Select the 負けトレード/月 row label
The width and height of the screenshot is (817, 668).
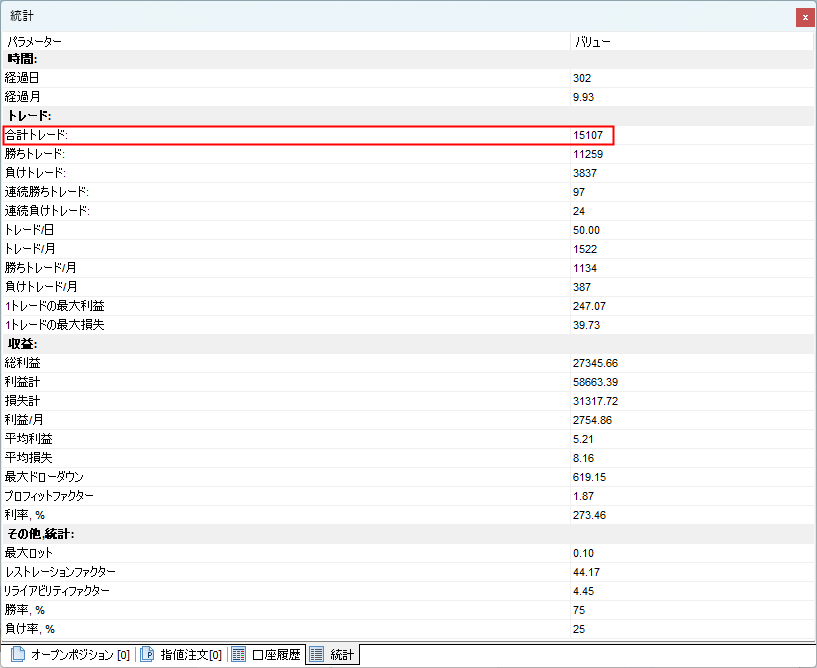[x=41, y=287]
